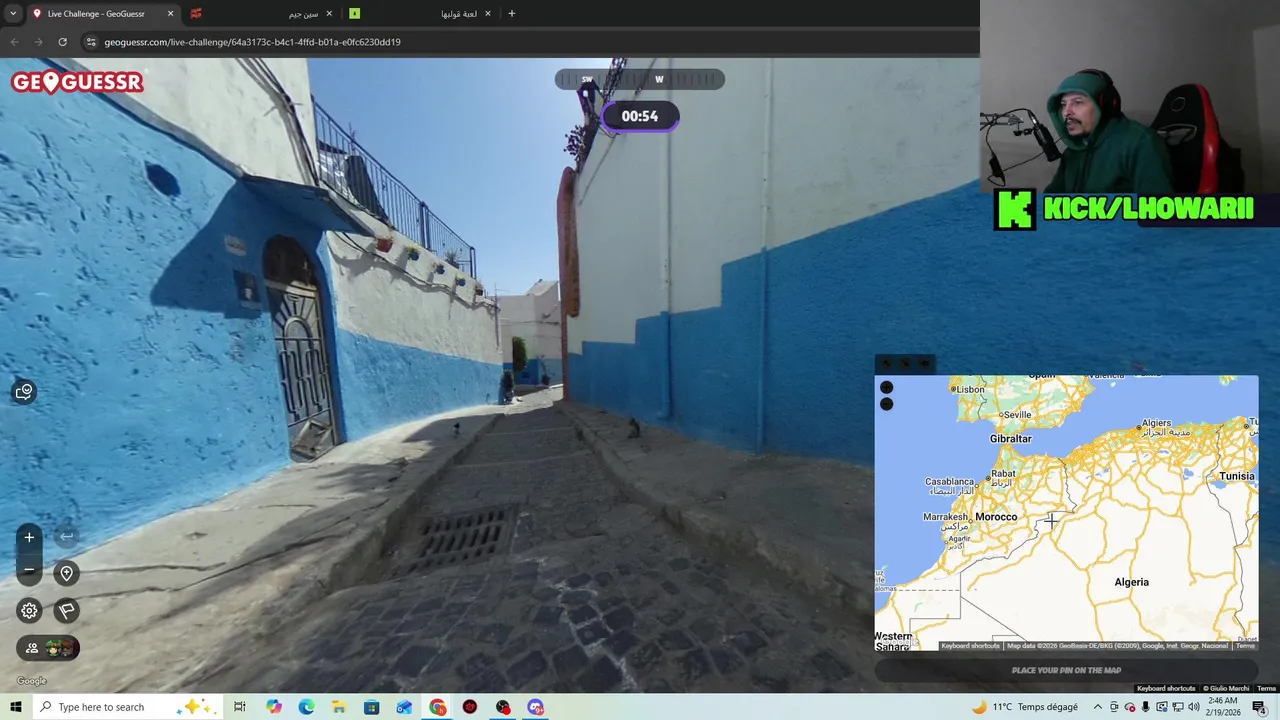Click the flag button beside settings
The height and width of the screenshot is (720, 1280).
tap(66, 610)
